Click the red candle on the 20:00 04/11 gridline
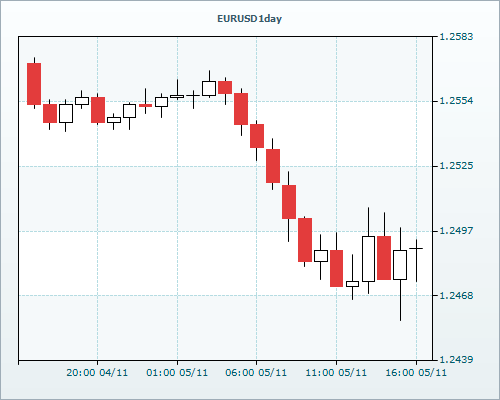This screenshot has height=400, width=500. pyautogui.click(x=98, y=110)
